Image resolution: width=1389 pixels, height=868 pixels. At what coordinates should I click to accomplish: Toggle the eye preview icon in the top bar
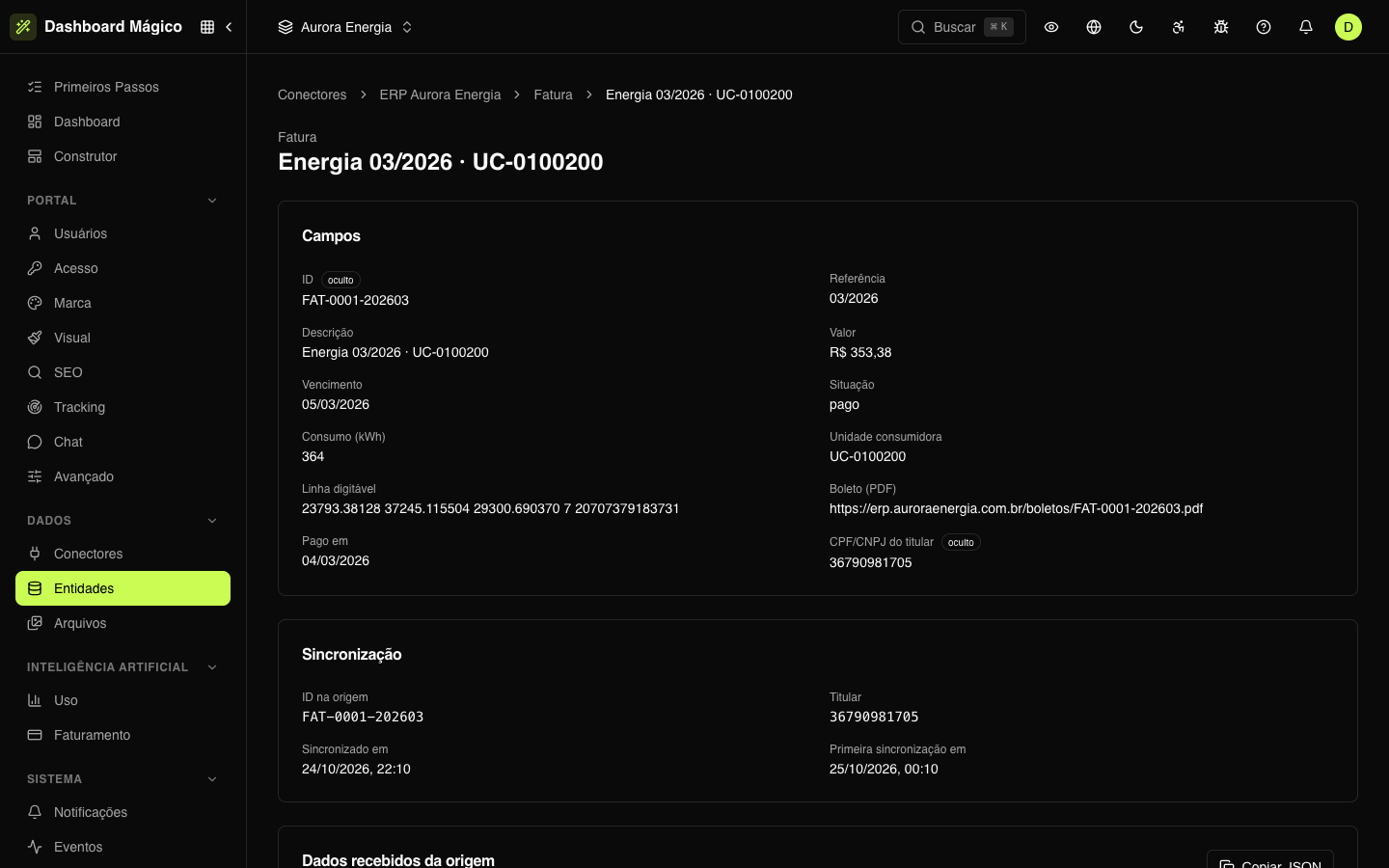(1051, 27)
